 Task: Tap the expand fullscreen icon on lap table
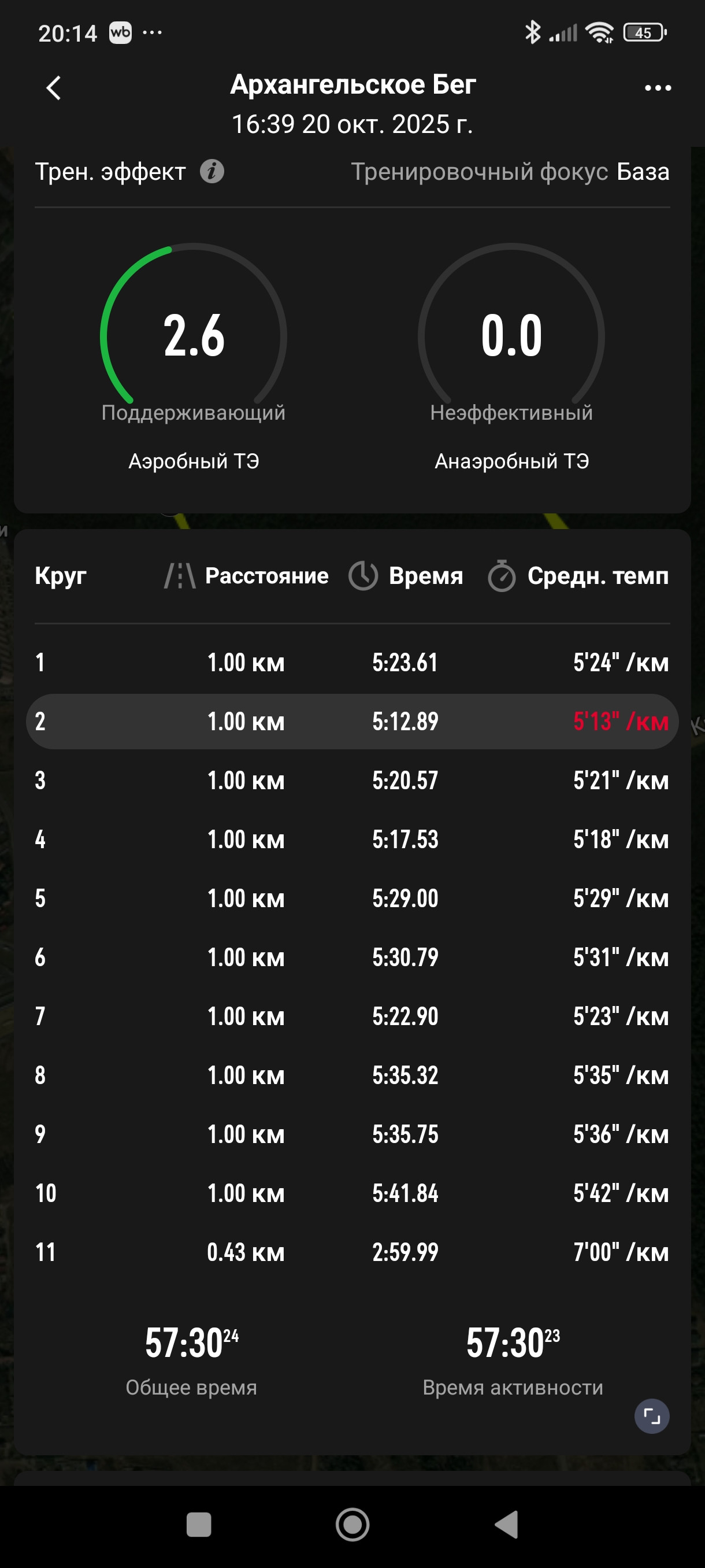pyautogui.click(x=651, y=1417)
